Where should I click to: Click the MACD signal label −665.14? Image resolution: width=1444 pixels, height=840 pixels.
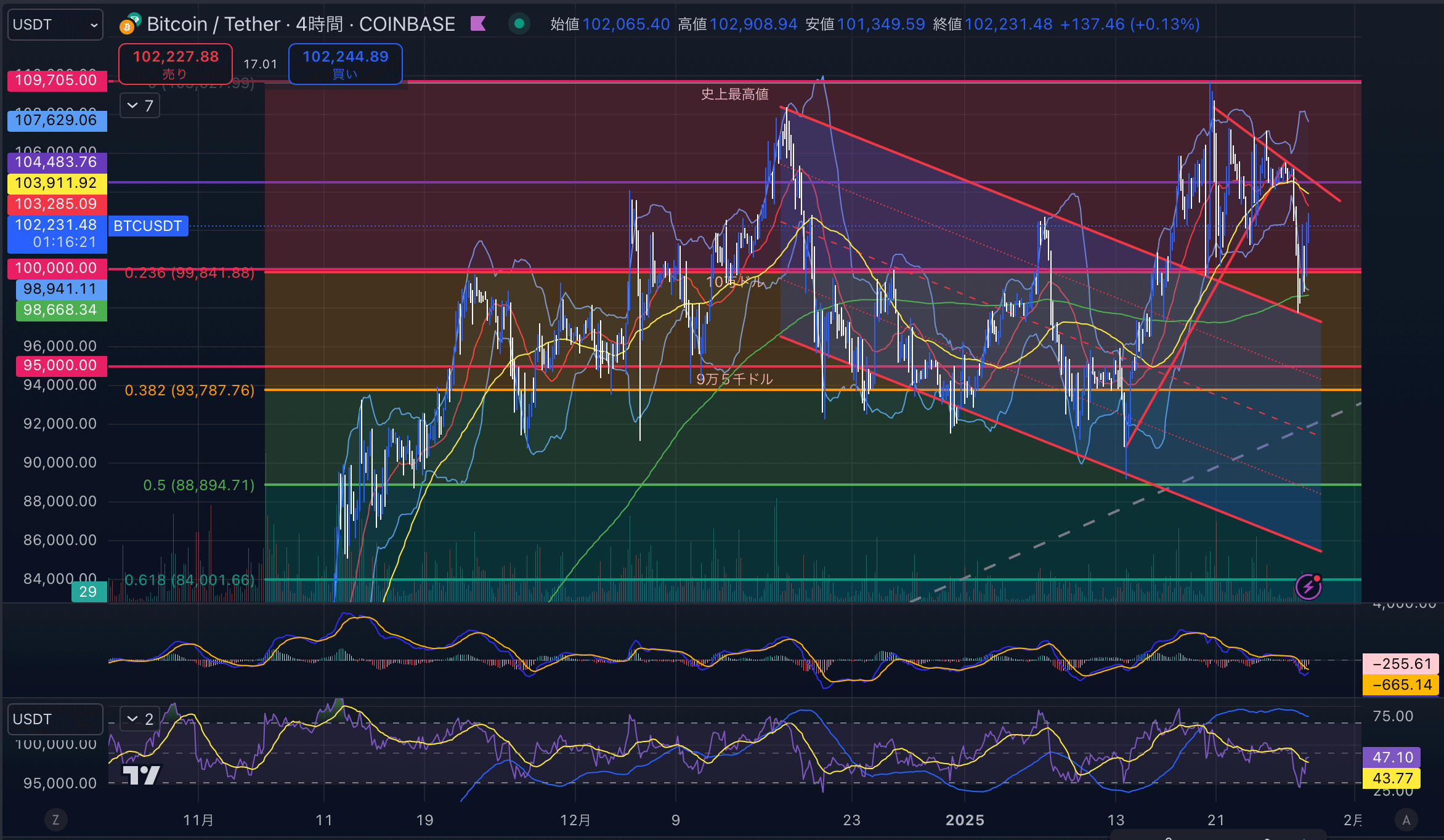click(1401, 685)
